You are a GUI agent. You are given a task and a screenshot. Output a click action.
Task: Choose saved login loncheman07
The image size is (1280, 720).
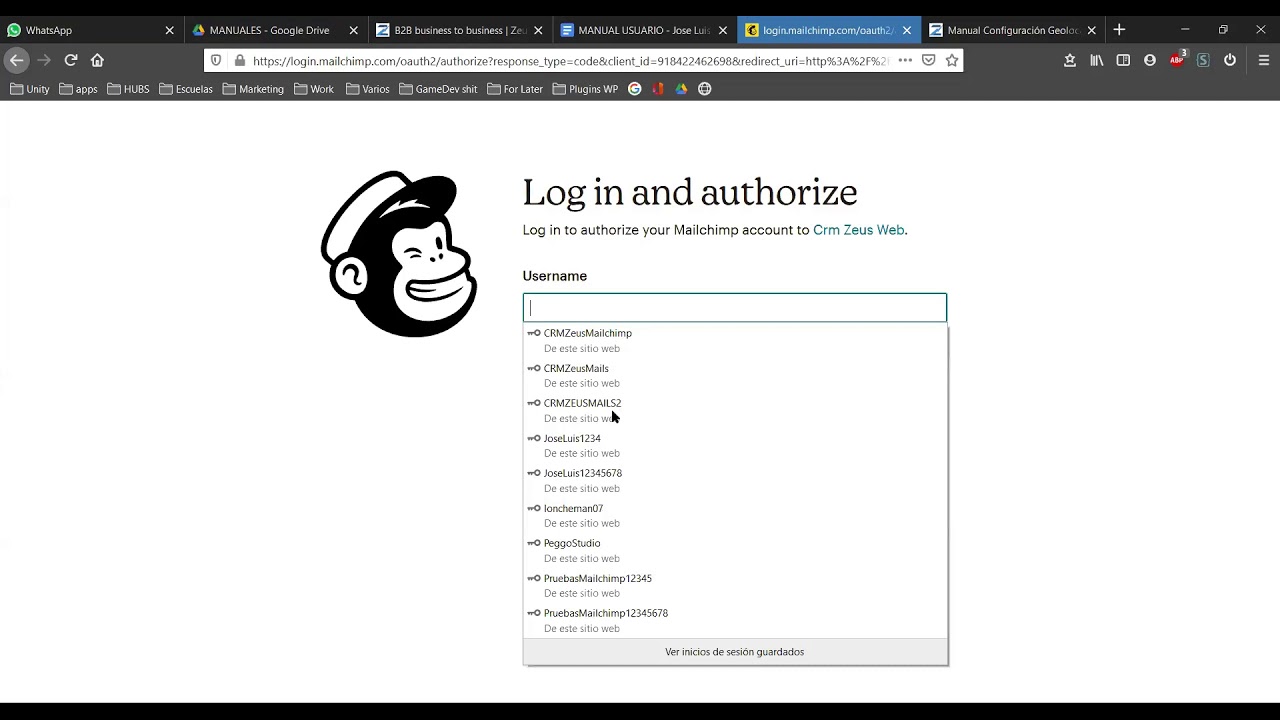(x=735, y=515)
